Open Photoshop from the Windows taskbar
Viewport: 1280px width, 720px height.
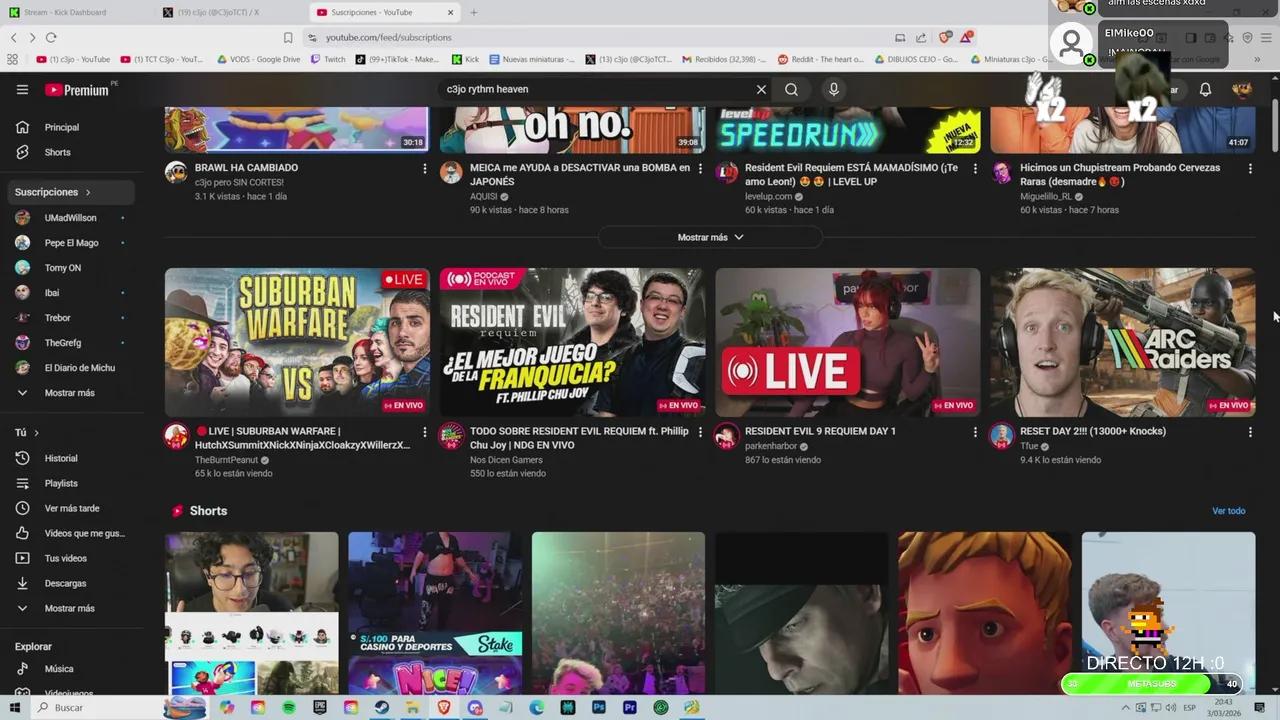click(x=599, y=707)
